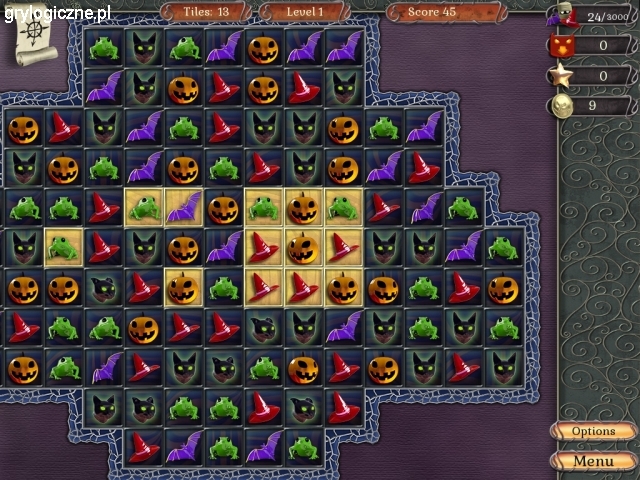Click the gold star bonus icon
Viewport: 640px width, 480px height.
coord(562,76)
